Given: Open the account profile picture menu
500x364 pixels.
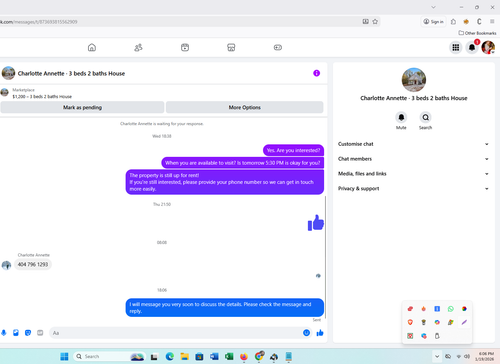Looking at the screenshot, I should coord(488,48).
